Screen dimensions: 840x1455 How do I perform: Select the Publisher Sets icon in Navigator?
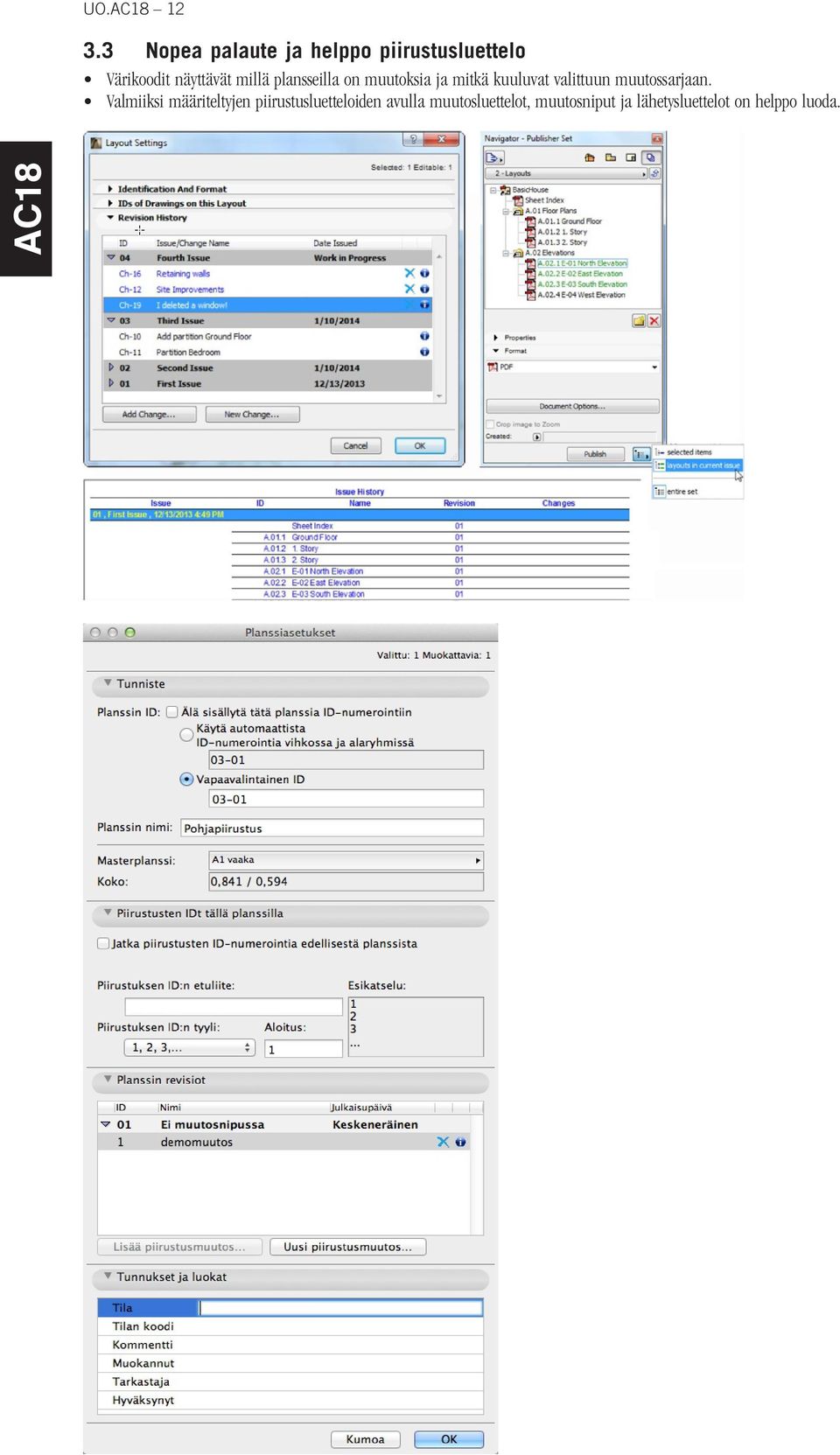click(x=650, y=157)
